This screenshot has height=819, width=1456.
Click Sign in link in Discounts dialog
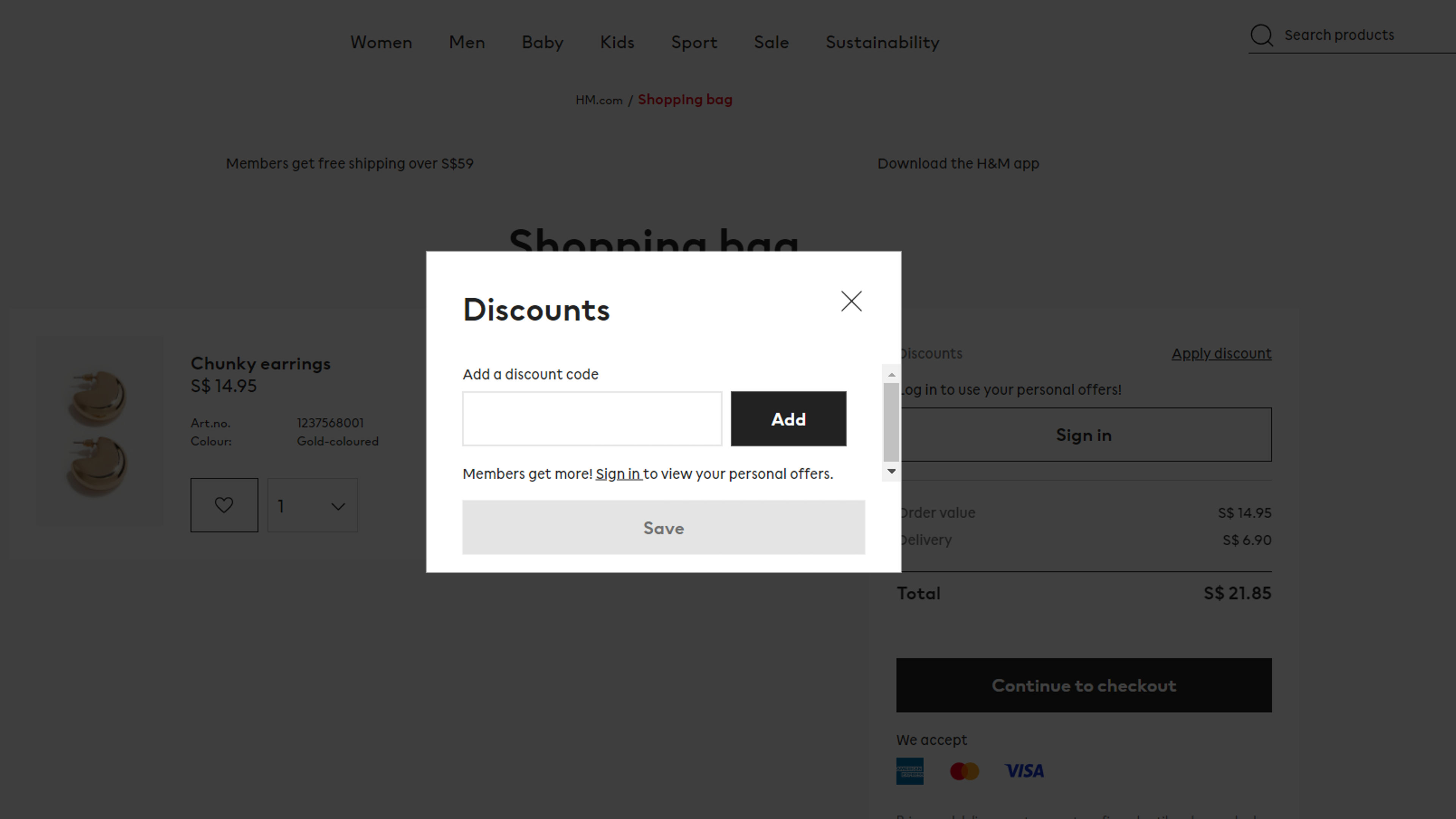coord(618,474)
